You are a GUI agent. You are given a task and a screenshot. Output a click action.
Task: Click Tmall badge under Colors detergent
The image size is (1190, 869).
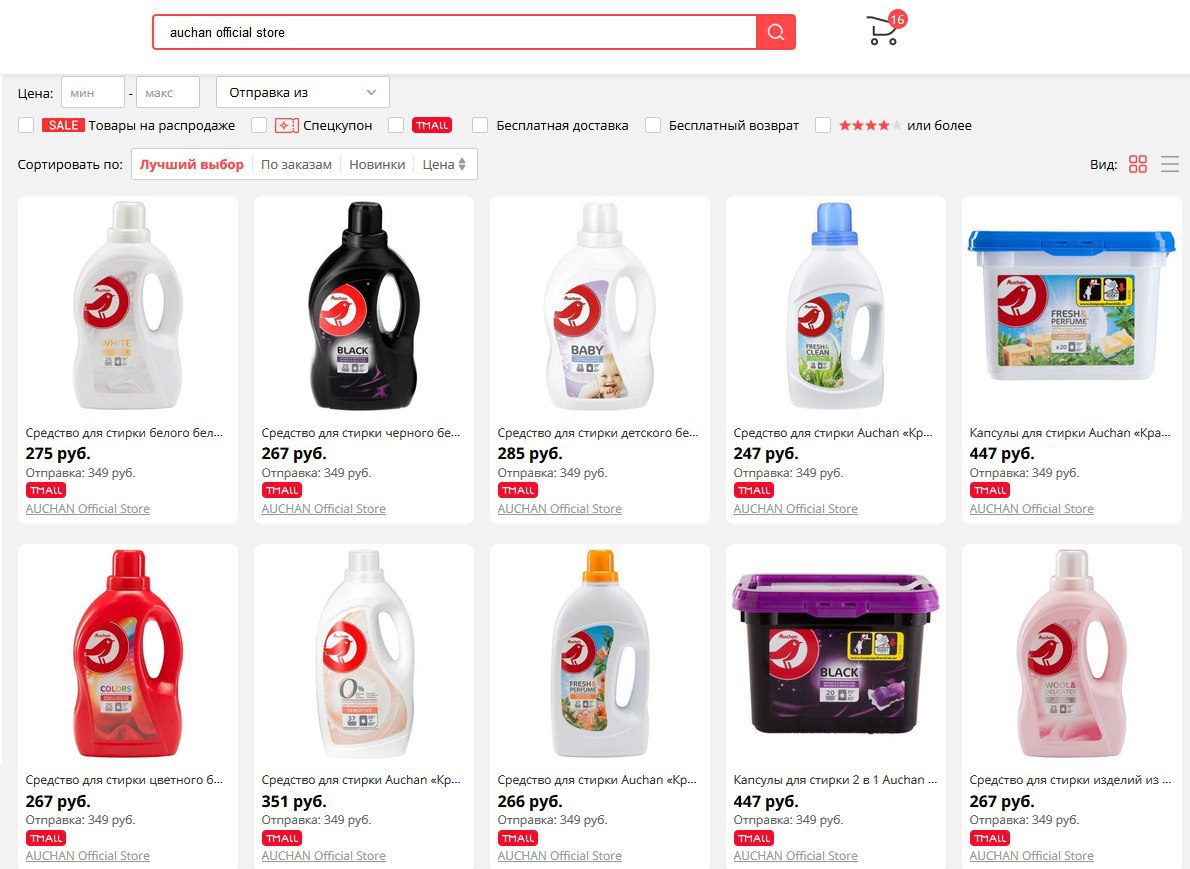coord(46,838)
